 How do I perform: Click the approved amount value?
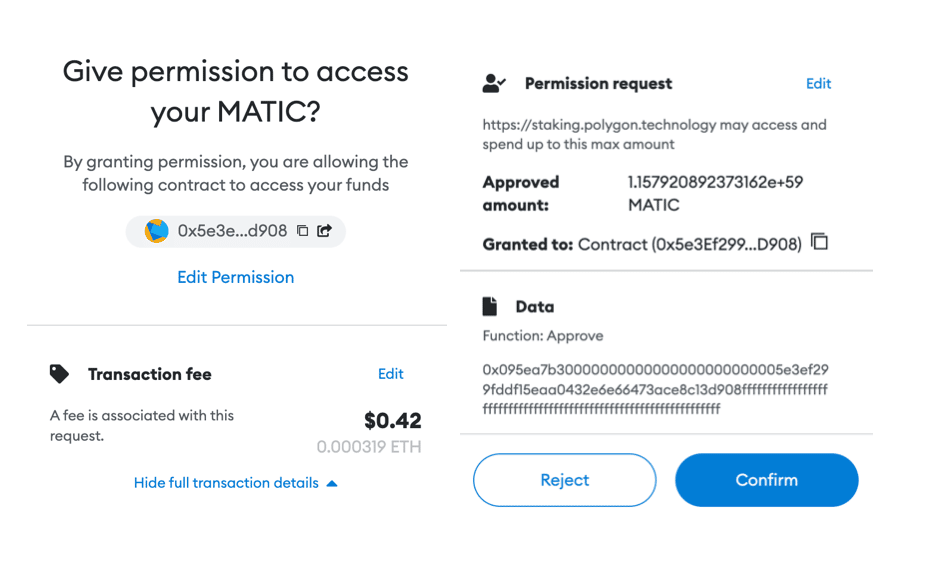click(715, 193)
